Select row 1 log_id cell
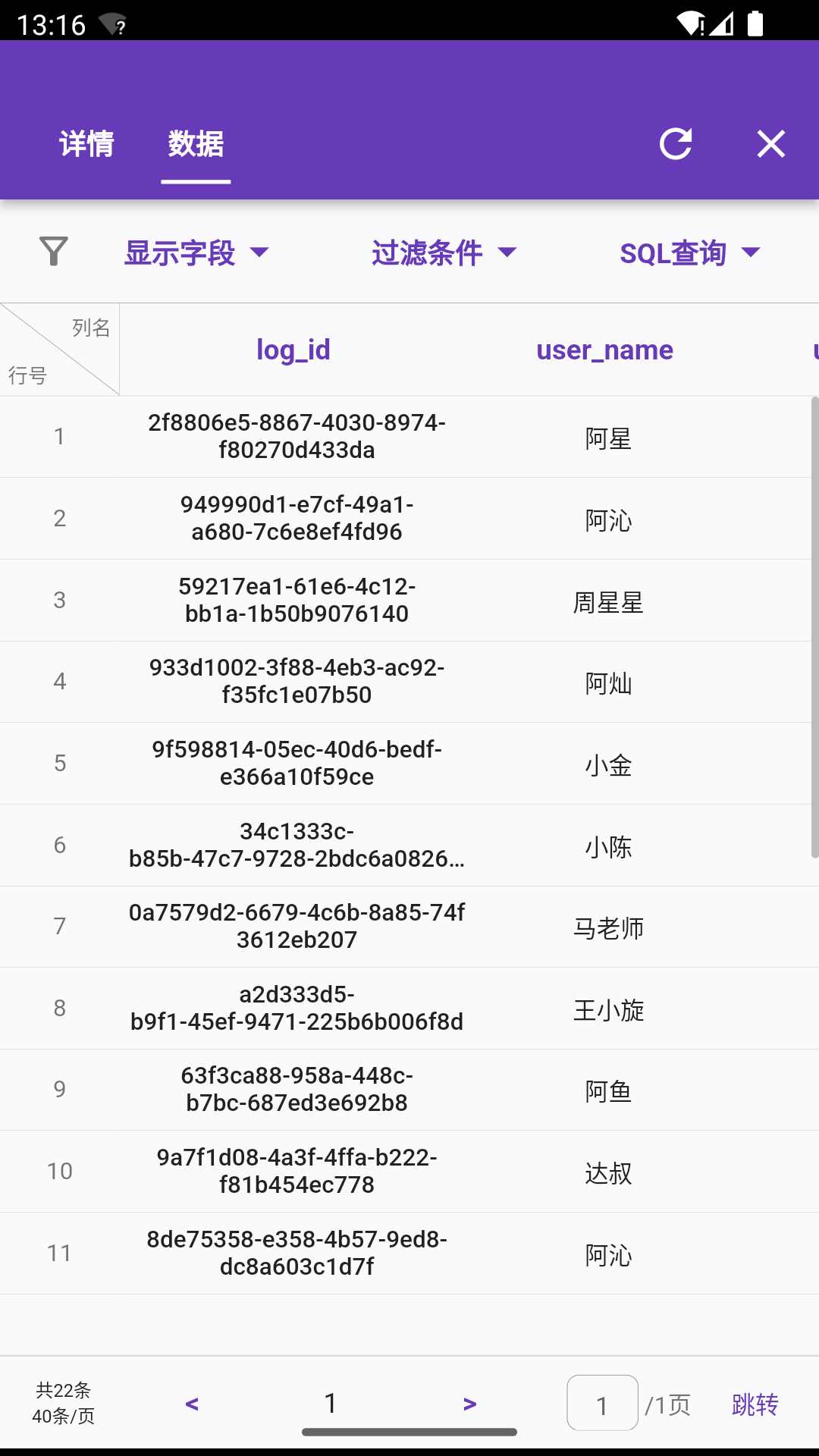Viewport: 819px width, 1456px height. (297, 436)
